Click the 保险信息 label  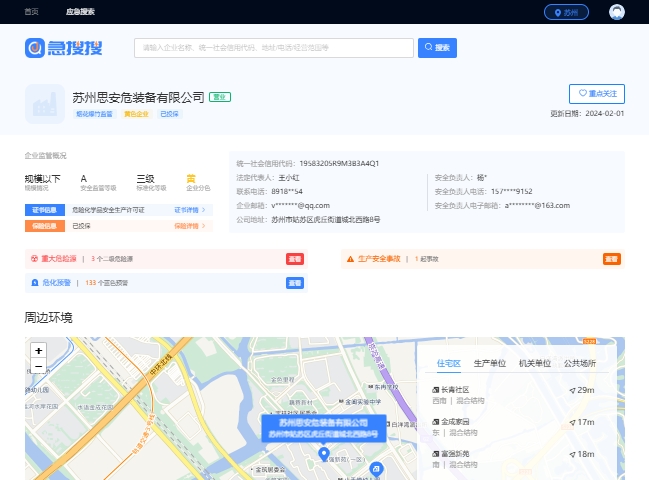tap(45, 226)
